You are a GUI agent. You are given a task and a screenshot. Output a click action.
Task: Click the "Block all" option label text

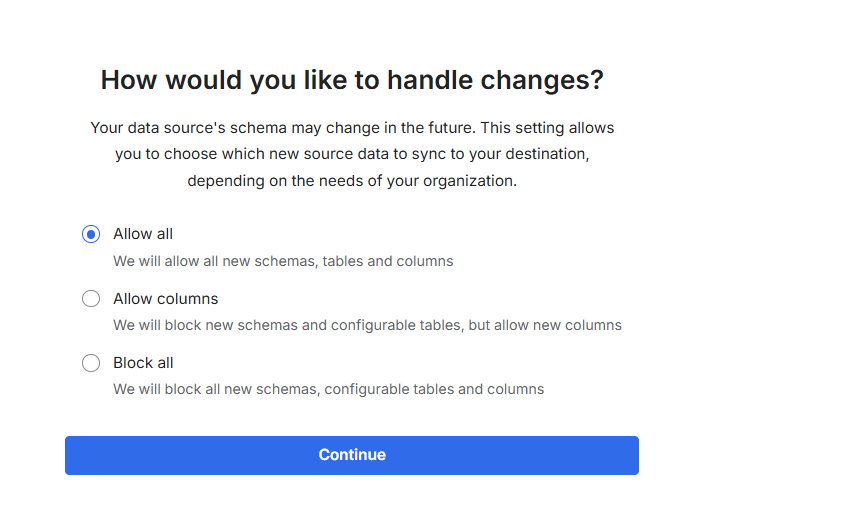tap(143, 363)
